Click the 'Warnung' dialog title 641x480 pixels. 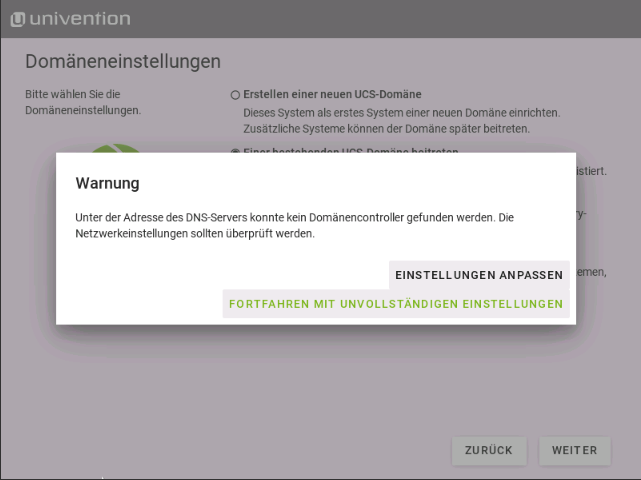click(x=107, y=184)
